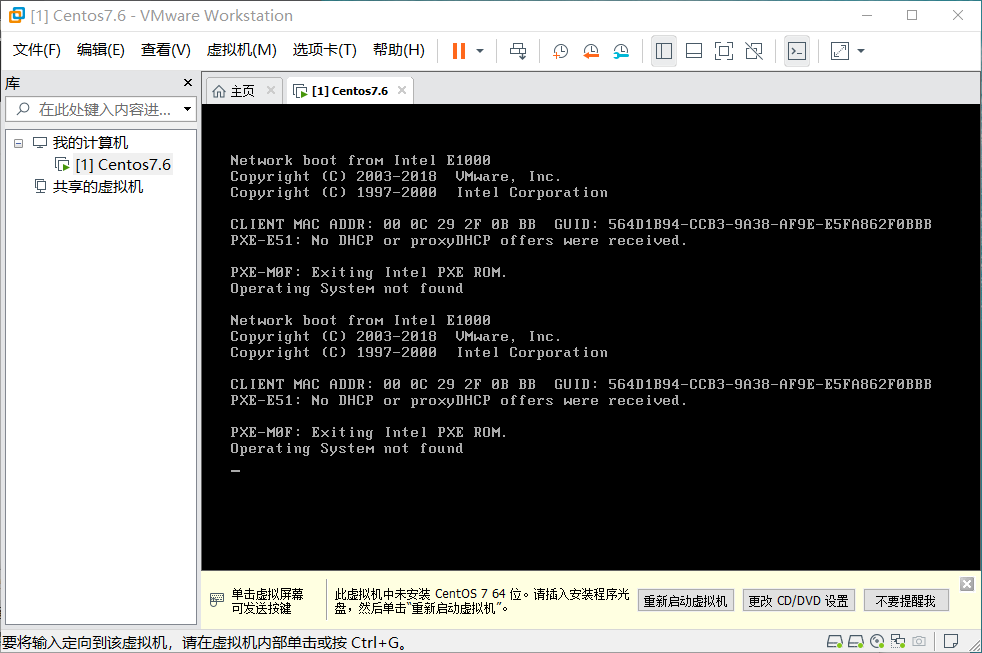Send Ctrl+Alt+Del to the virtual machine
Image resolution: width=982 pixels, height=653 pixels.
click(518, 51)
